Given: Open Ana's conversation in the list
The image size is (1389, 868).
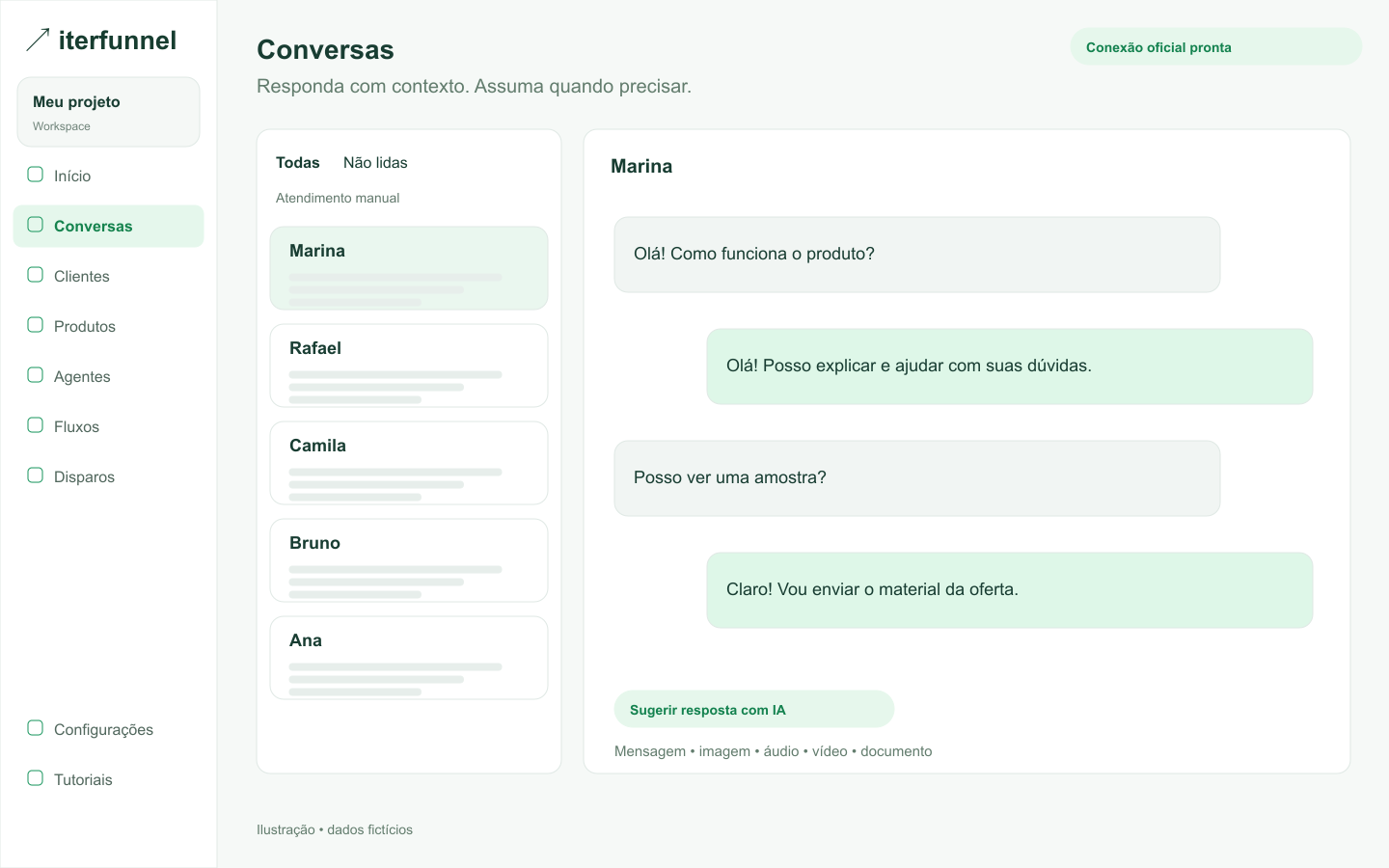Looking at the screenshot, I should point(409,658).
